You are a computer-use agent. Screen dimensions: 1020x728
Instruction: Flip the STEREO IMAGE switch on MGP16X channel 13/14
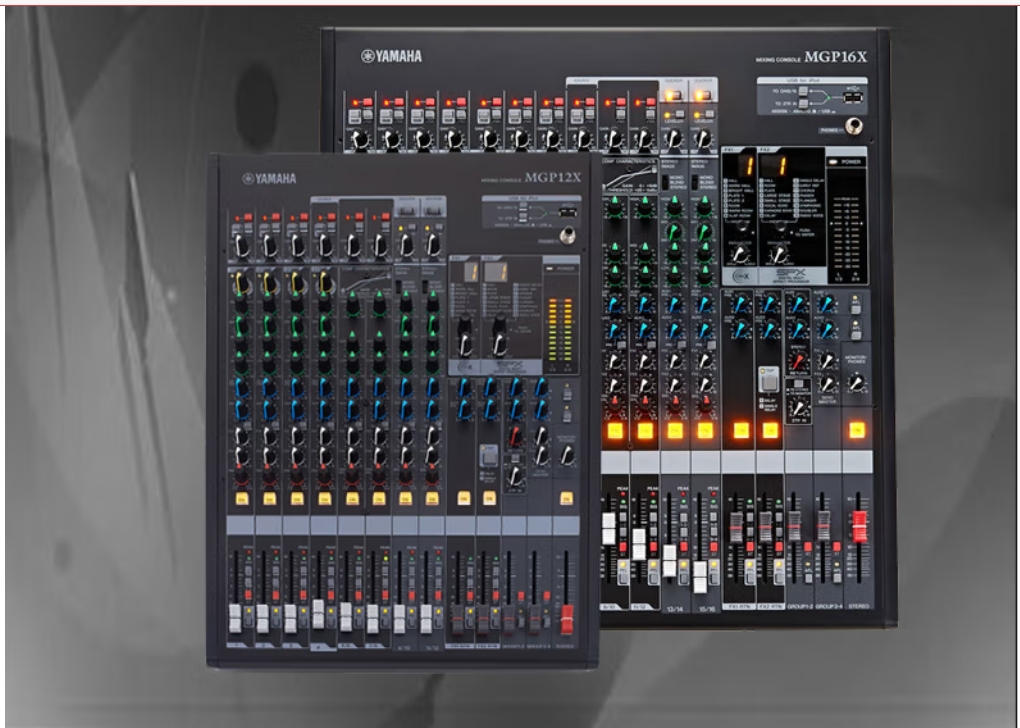[665, 182]
